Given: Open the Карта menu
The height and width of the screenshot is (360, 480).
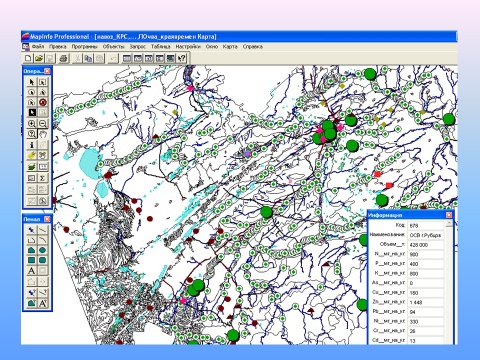Looking at the screenshot, I should pos(230,47).
